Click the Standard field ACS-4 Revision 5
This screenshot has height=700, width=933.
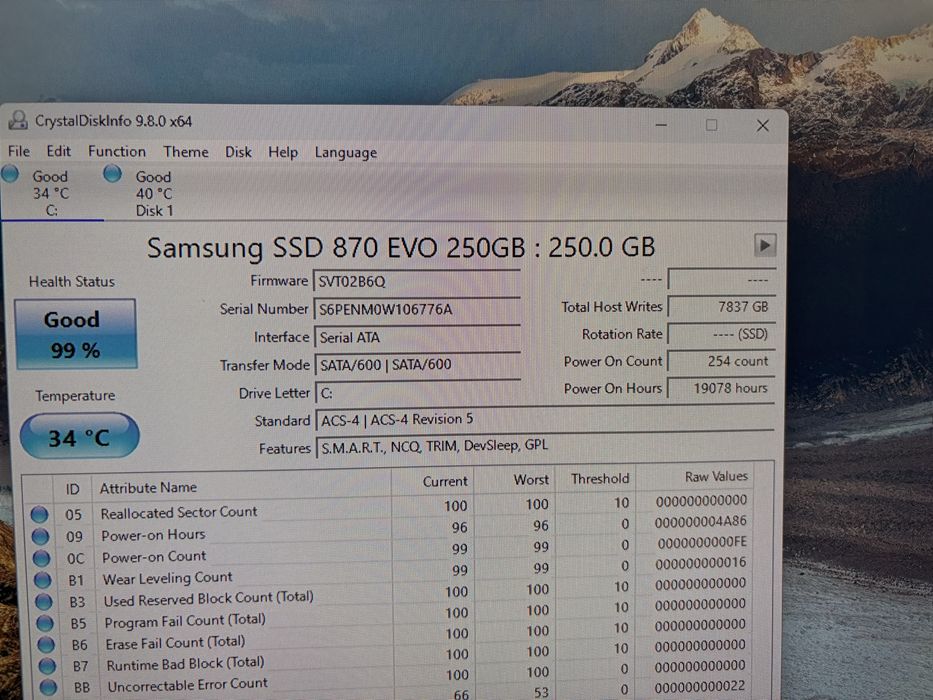tap(545, 420)
